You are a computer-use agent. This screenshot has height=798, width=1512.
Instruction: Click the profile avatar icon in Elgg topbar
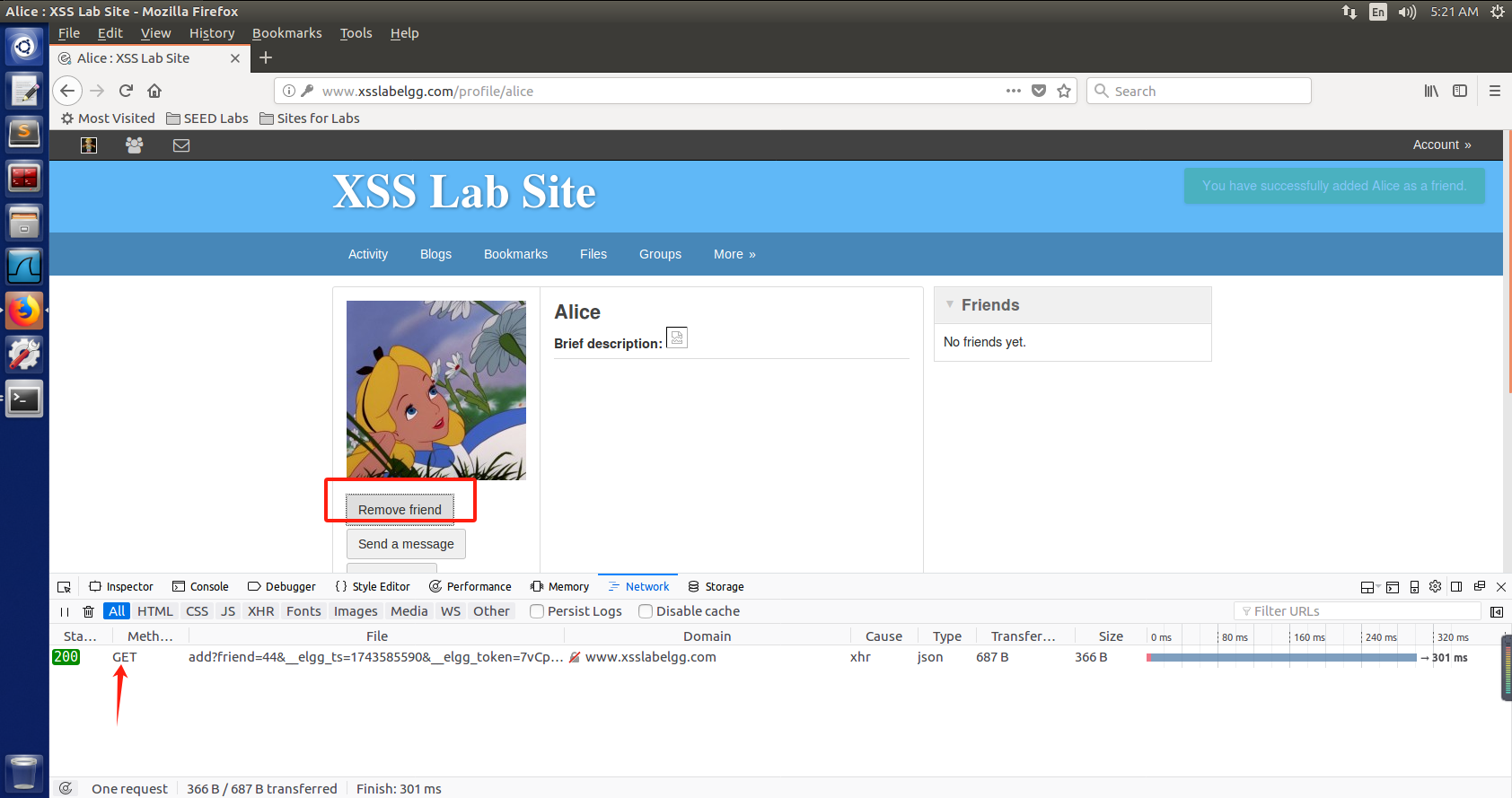89,145
